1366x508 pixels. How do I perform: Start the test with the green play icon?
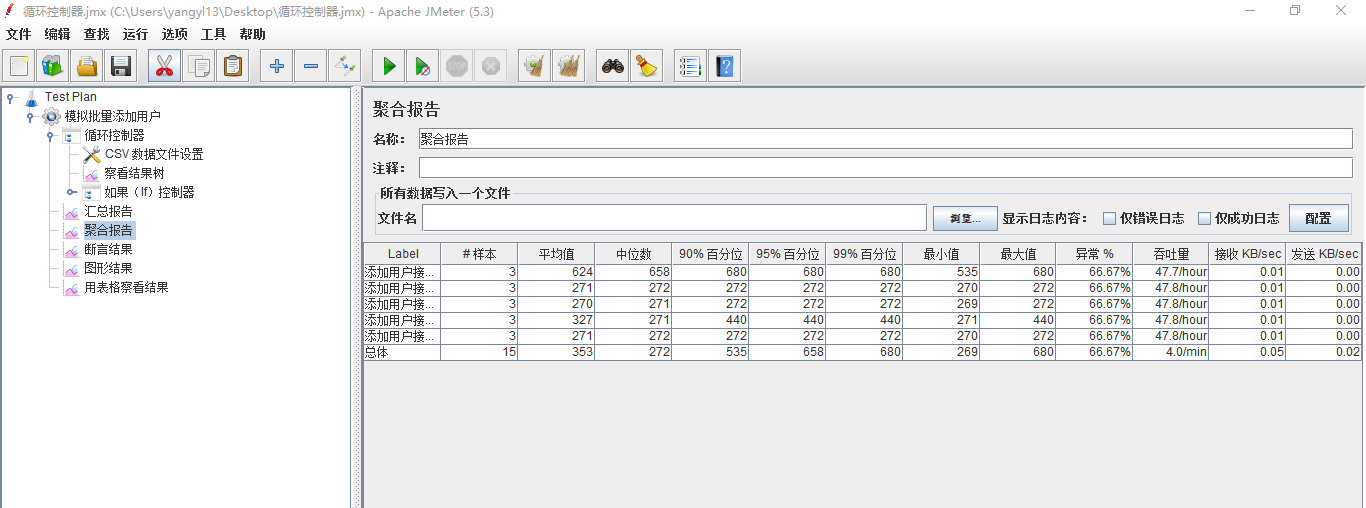389,67
